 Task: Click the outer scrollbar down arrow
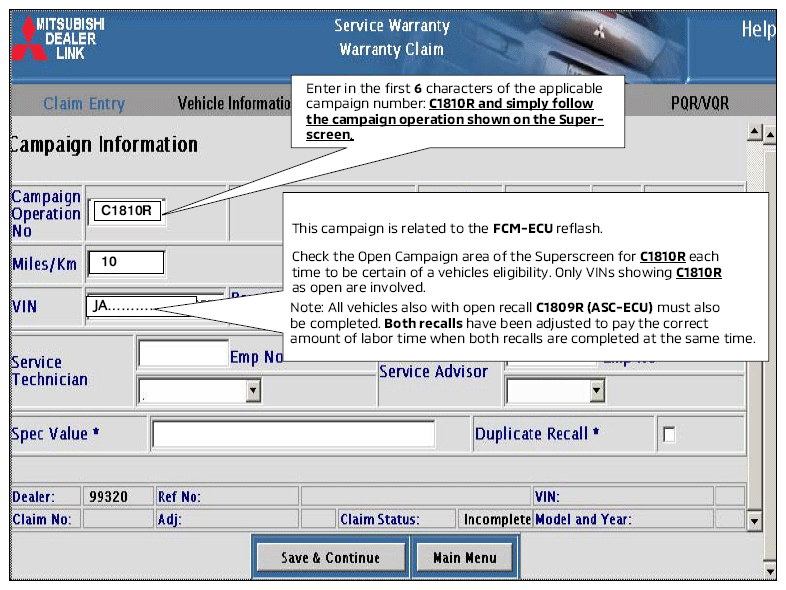click(770, 571)
